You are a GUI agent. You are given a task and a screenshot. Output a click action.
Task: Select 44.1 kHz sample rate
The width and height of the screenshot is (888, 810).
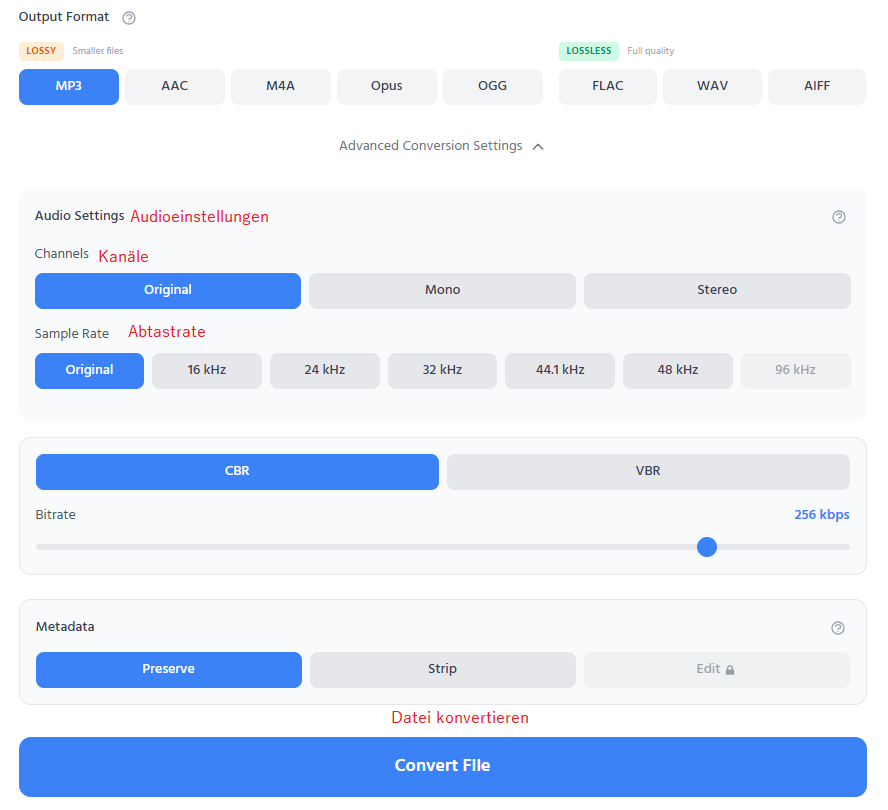(x=559, y=370)
